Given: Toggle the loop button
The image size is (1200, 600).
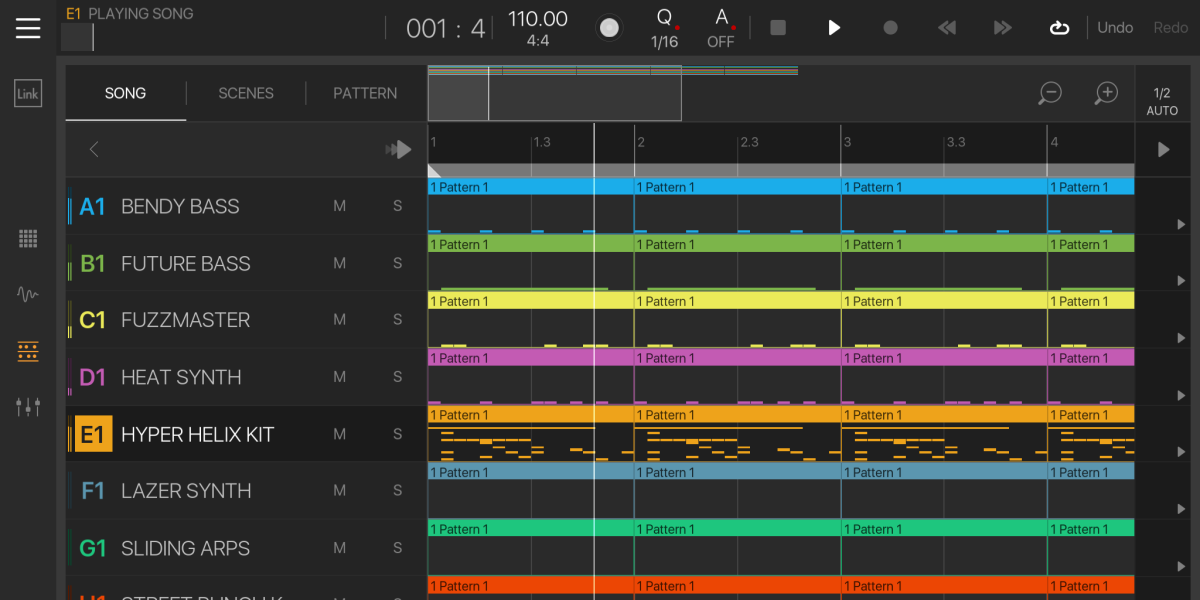Looking at the screenshot, I should (1059, 28).
